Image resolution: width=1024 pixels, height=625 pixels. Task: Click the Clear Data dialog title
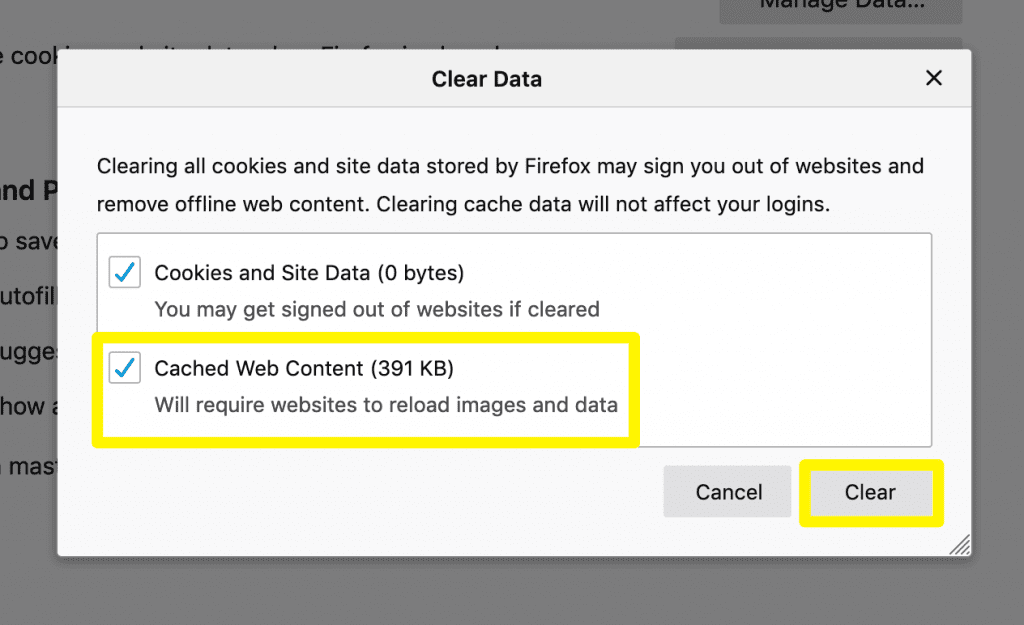(x=487, y=78)
